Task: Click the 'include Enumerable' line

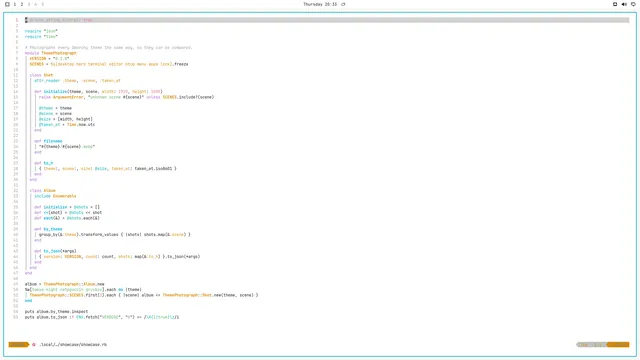Action: [x=55, y=196]
